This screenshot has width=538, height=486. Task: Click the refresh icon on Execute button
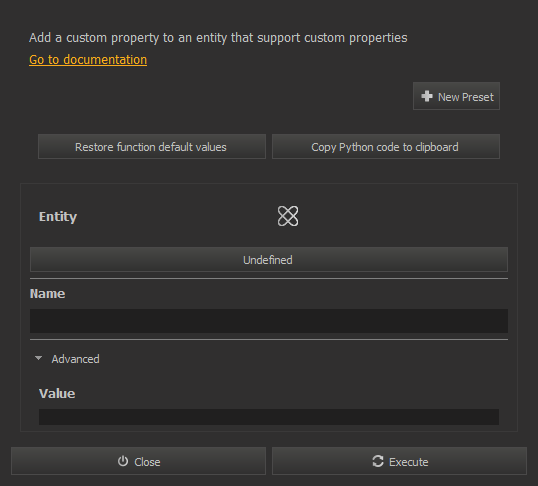(378, 461)
